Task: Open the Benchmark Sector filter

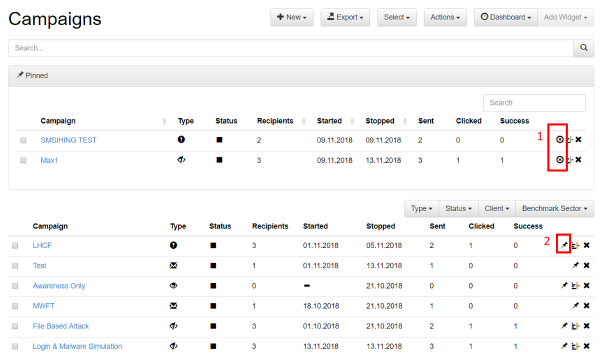Action: click(554, 209)
